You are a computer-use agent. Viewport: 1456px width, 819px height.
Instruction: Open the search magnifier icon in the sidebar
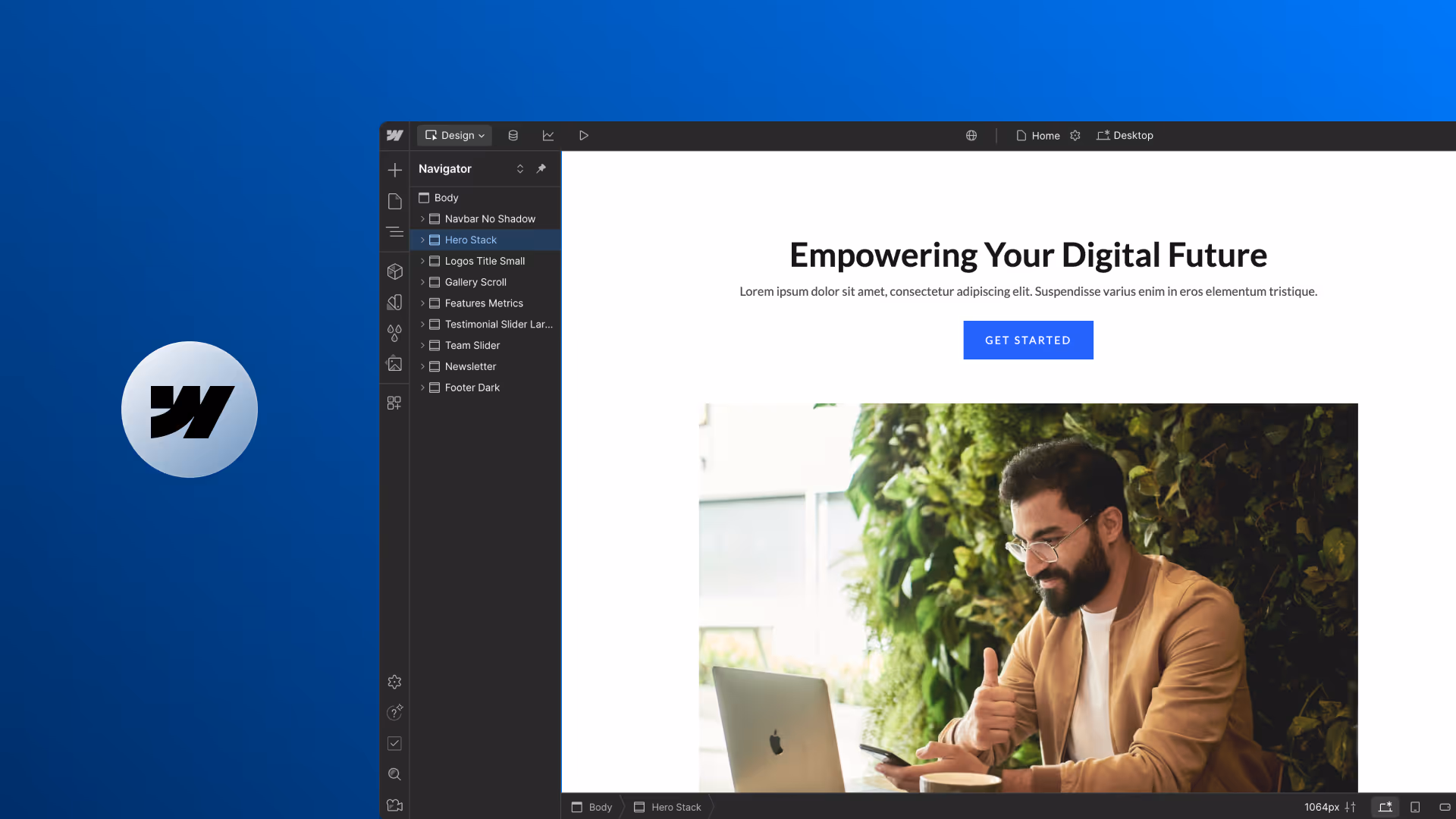(394, 774)
